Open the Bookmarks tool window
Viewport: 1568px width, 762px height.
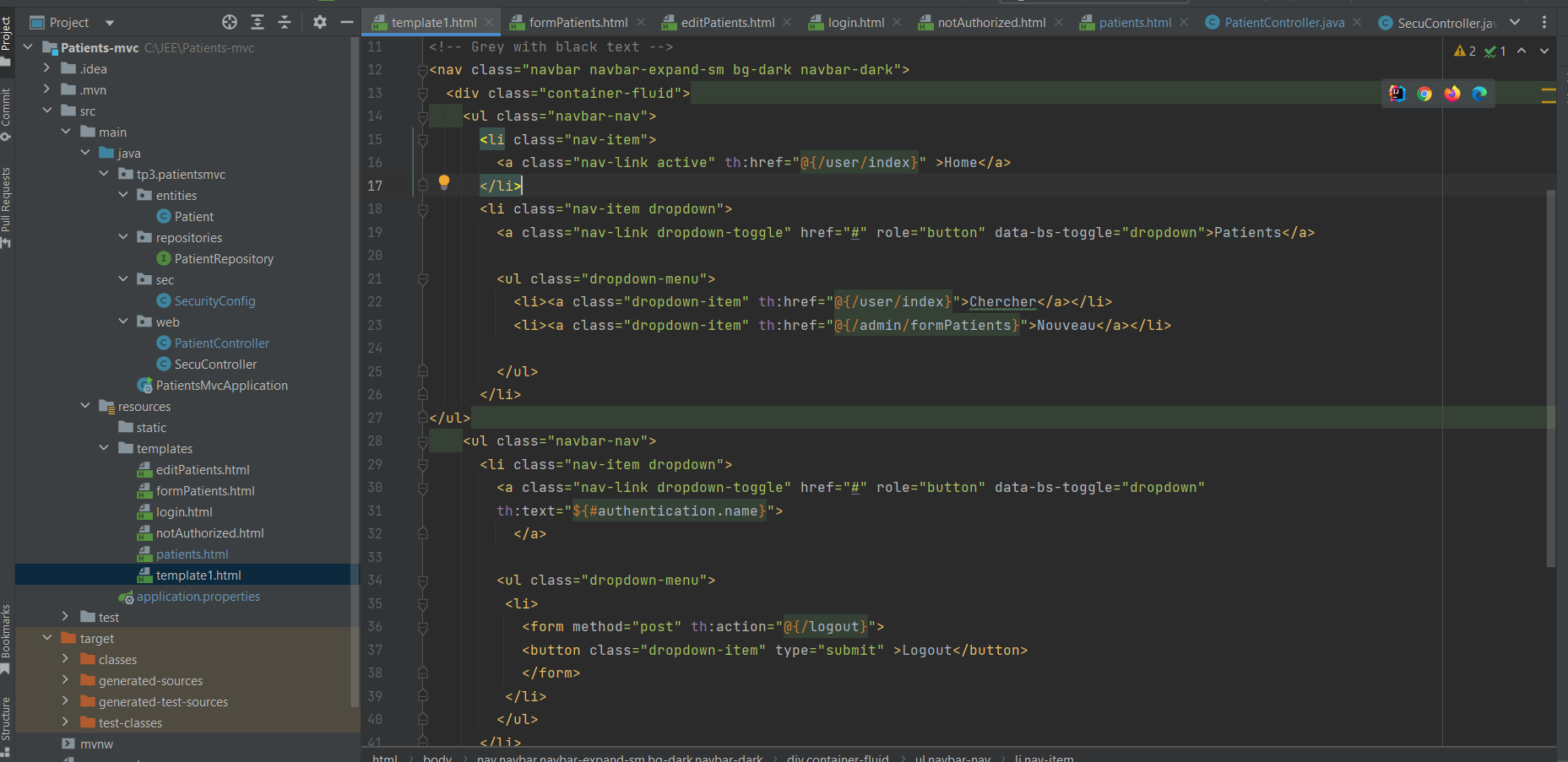pyautogui.click(x=6, y=639)
